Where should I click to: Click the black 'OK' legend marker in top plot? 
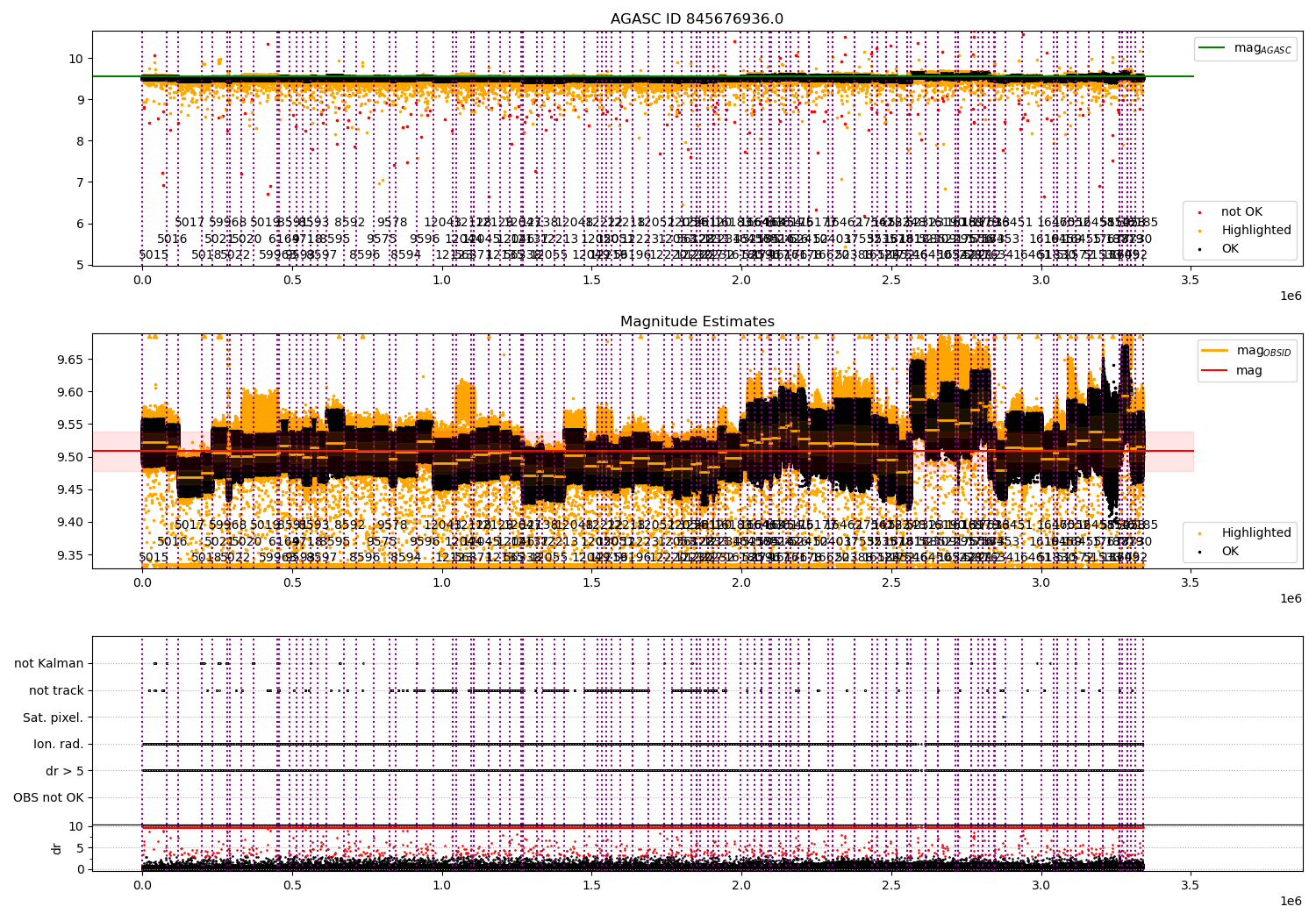pos(1199,249)
